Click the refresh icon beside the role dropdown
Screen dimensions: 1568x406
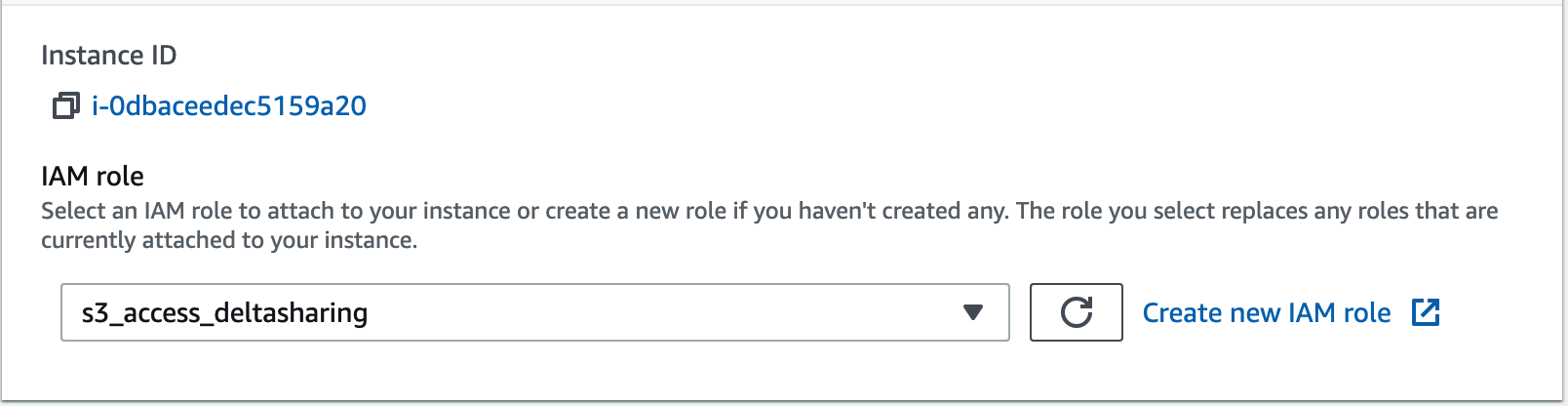click(1076, 312)
